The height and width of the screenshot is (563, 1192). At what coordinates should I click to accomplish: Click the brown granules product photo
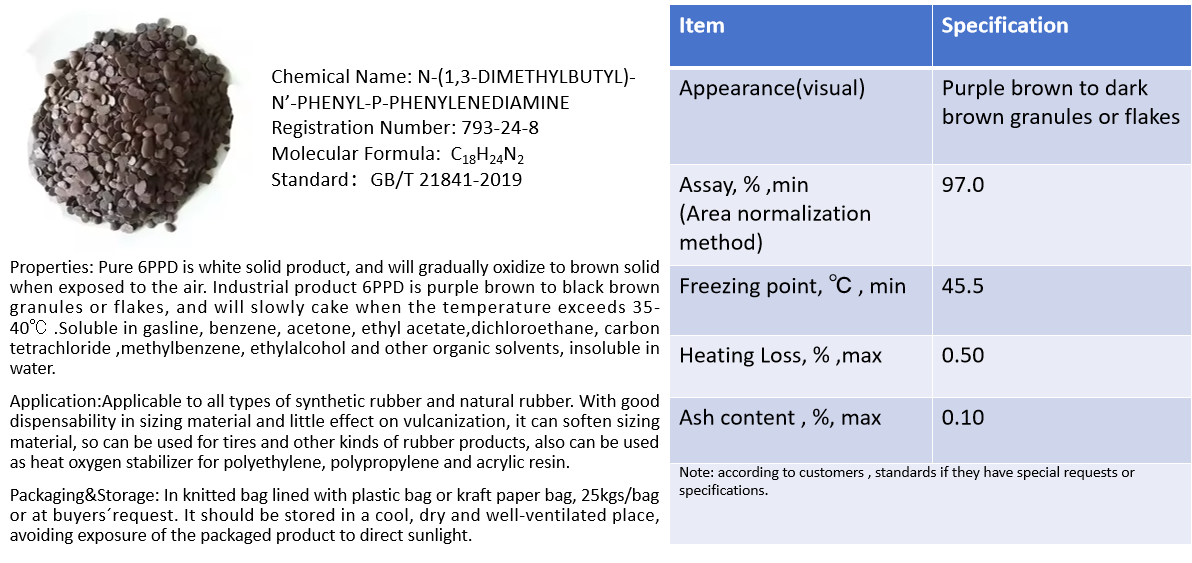pyautogui.click(x=126, y=126)
